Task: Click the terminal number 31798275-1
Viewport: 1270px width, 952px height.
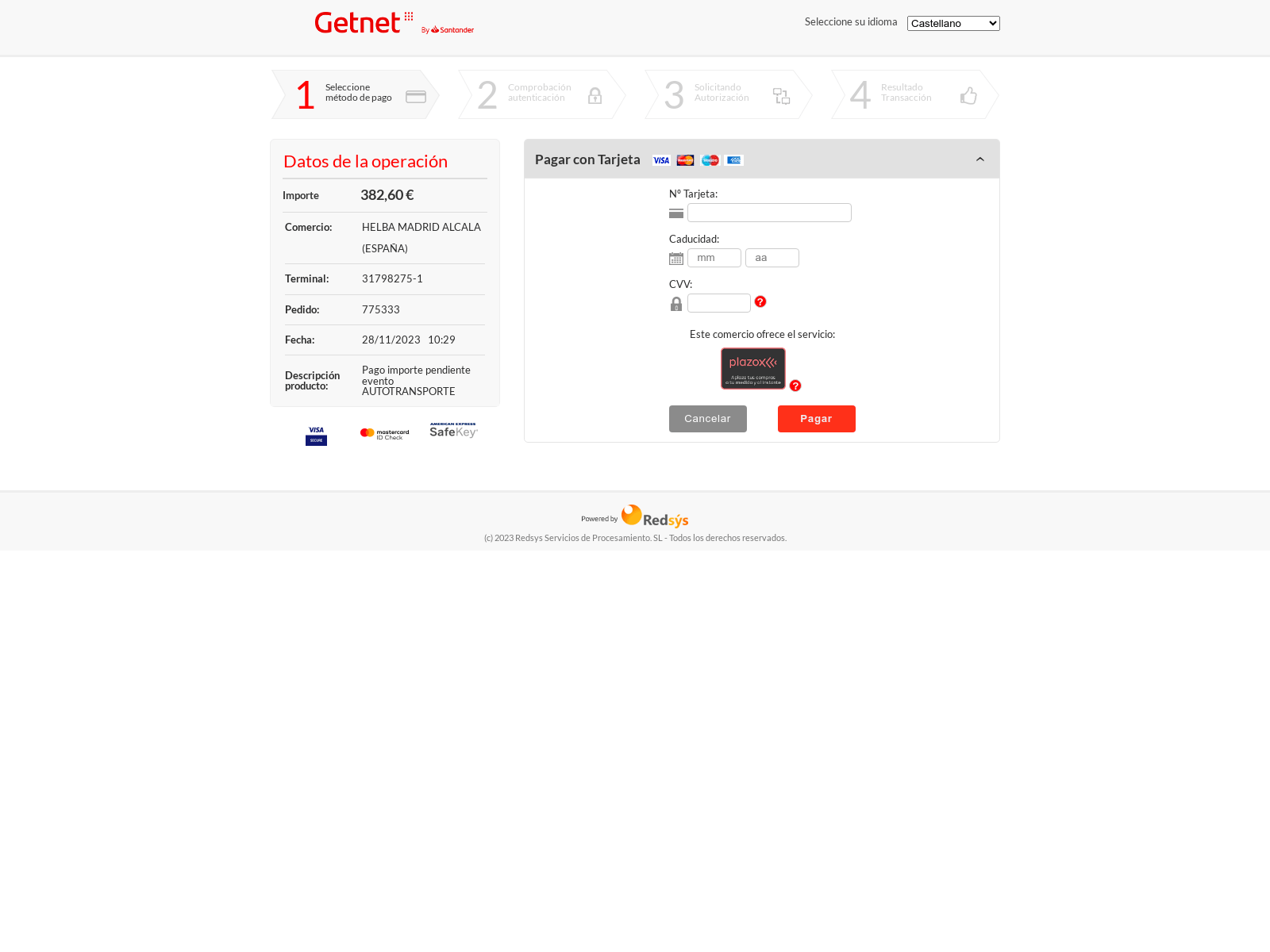Action: pyautogui.click(x=392, y=278)
